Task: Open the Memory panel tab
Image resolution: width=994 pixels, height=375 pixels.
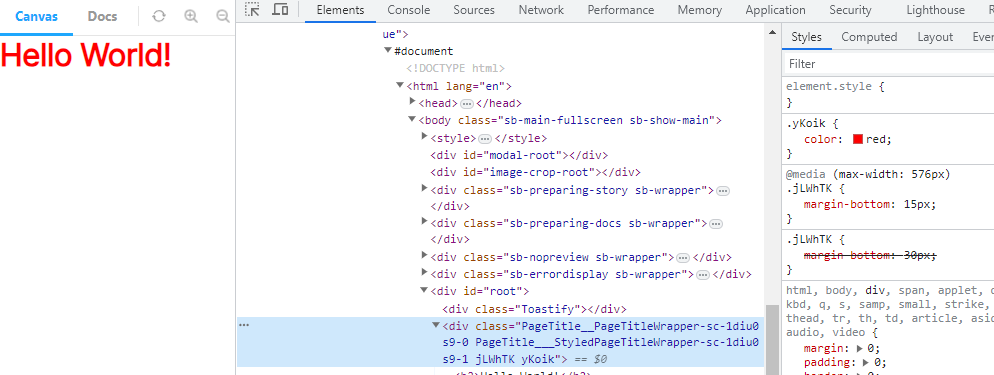Action: [700, 10]
